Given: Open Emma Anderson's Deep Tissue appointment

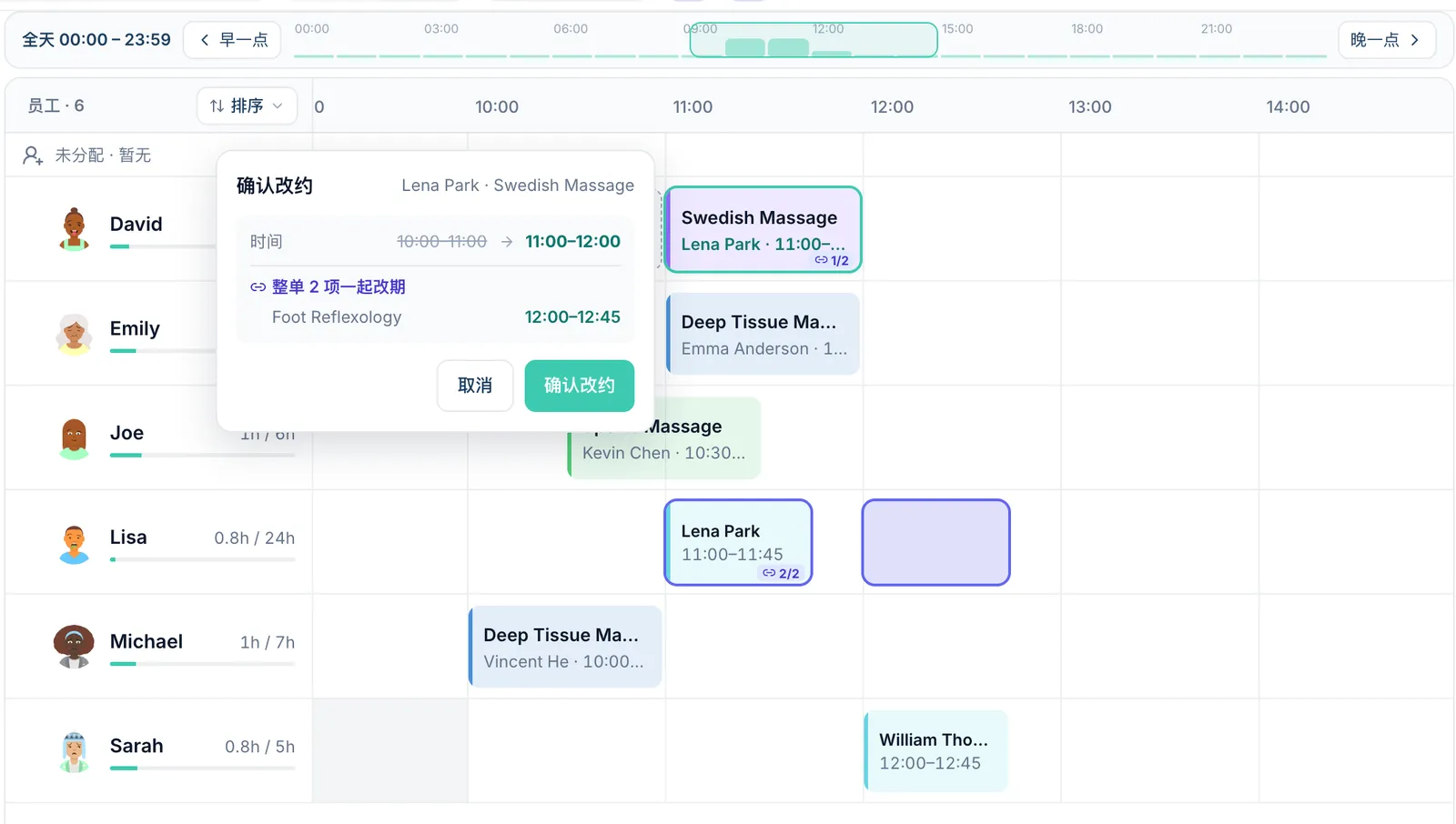Looking at the screenshot, I should coord(763,334).
